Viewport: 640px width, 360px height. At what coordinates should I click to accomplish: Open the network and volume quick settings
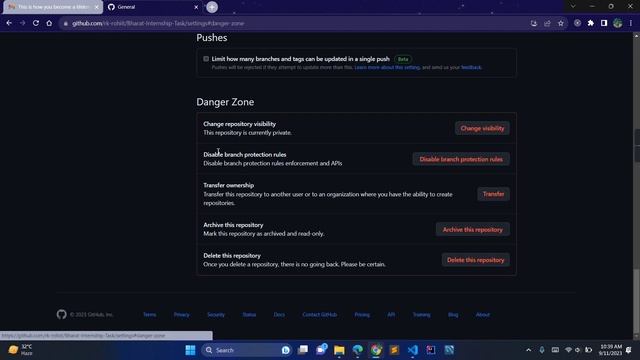point(577,350)
